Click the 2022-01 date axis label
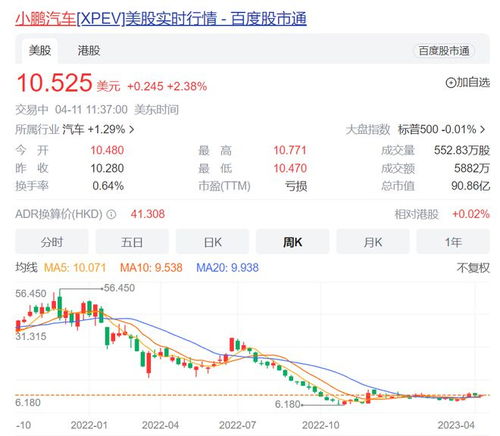Viewport: 500px width, 436px height. coord(89,425)
